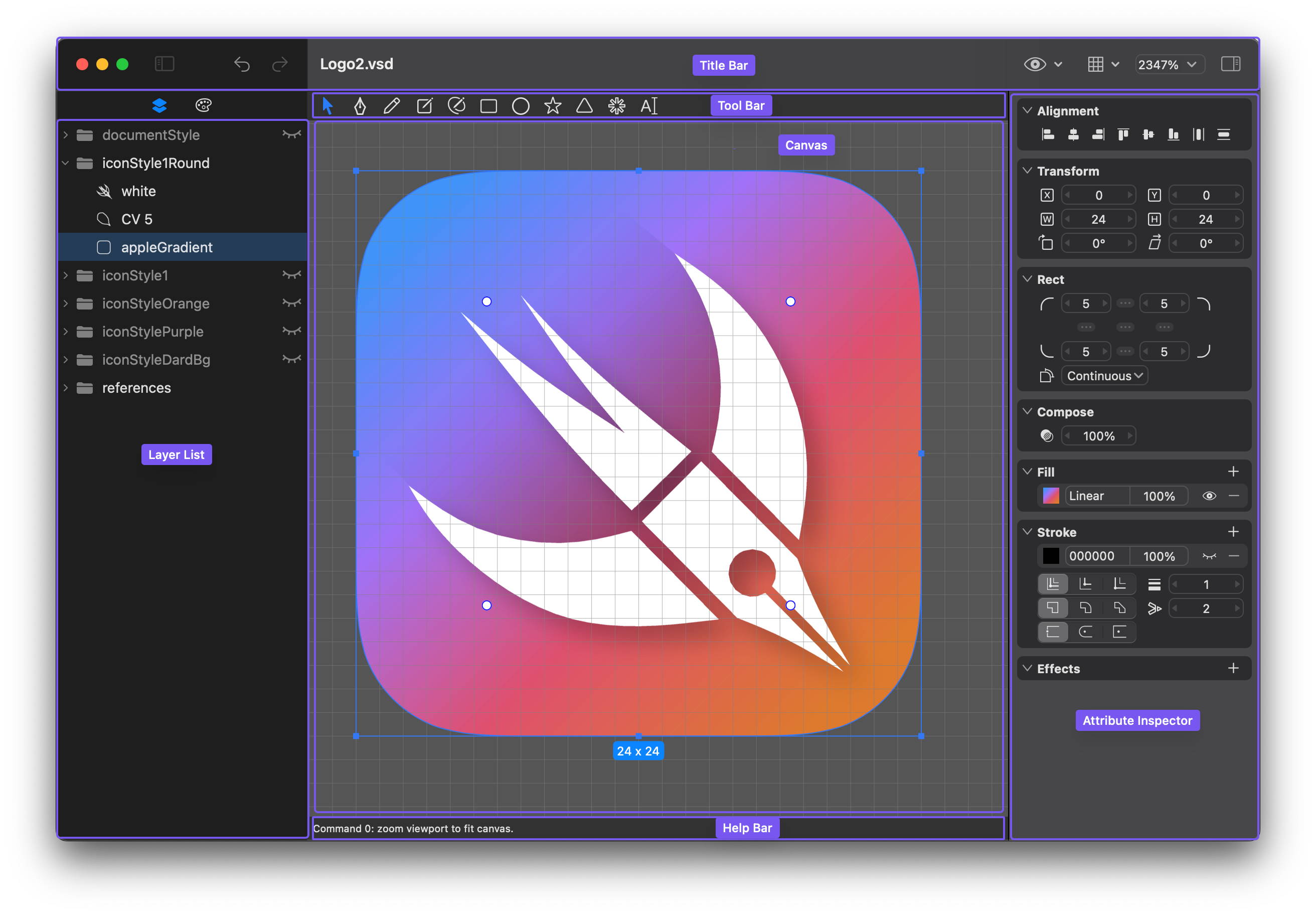Show the hidden iconStylePurple layer
Screen dimensions: 1316x915
(291, 332)
